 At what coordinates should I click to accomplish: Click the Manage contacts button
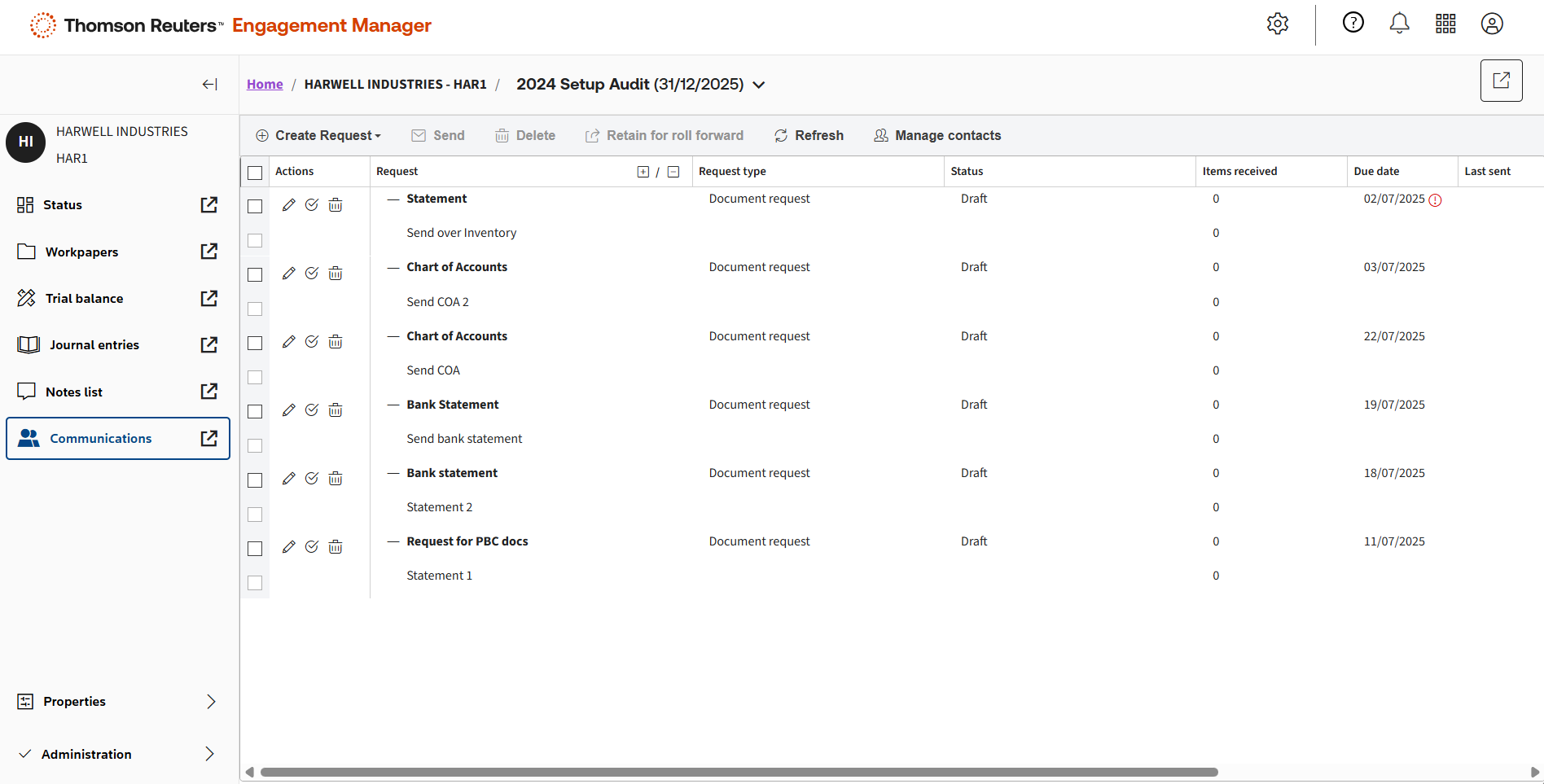pyautogui.click(x=937, y=136)
